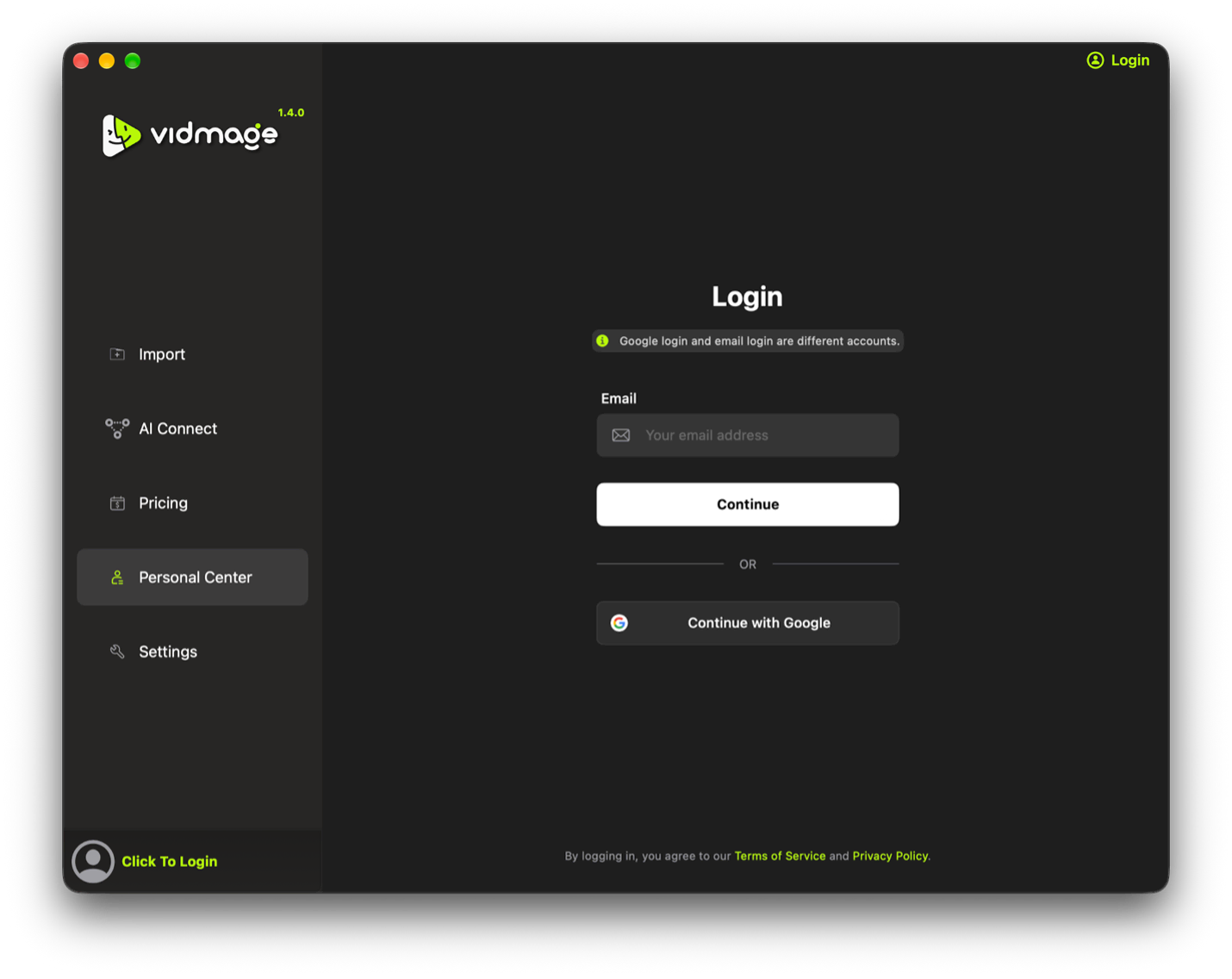1232x979 pixels.
Task: Focus the email address input field
Action: pos(748,435)
